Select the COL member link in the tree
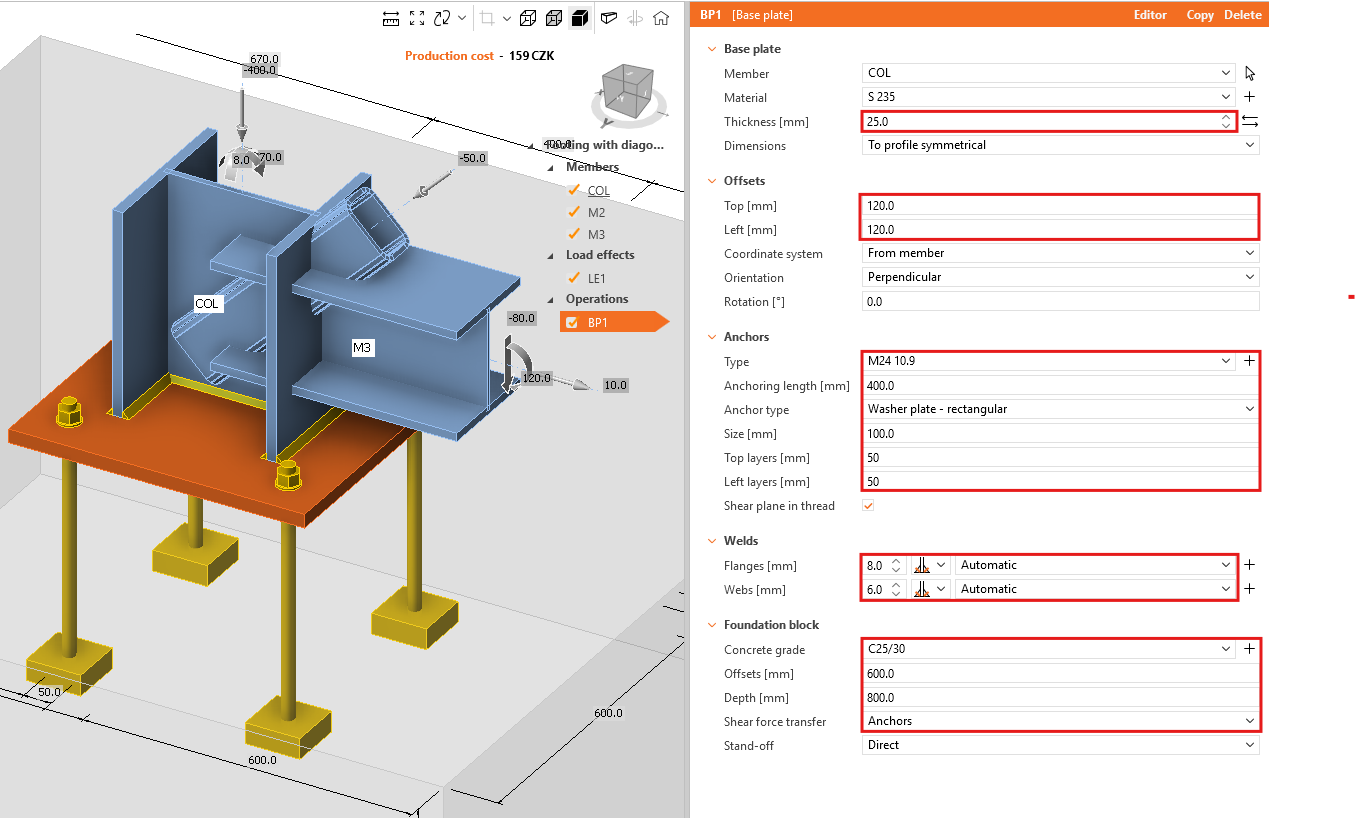The image size is (1356, 818). [x=597, y=190]
